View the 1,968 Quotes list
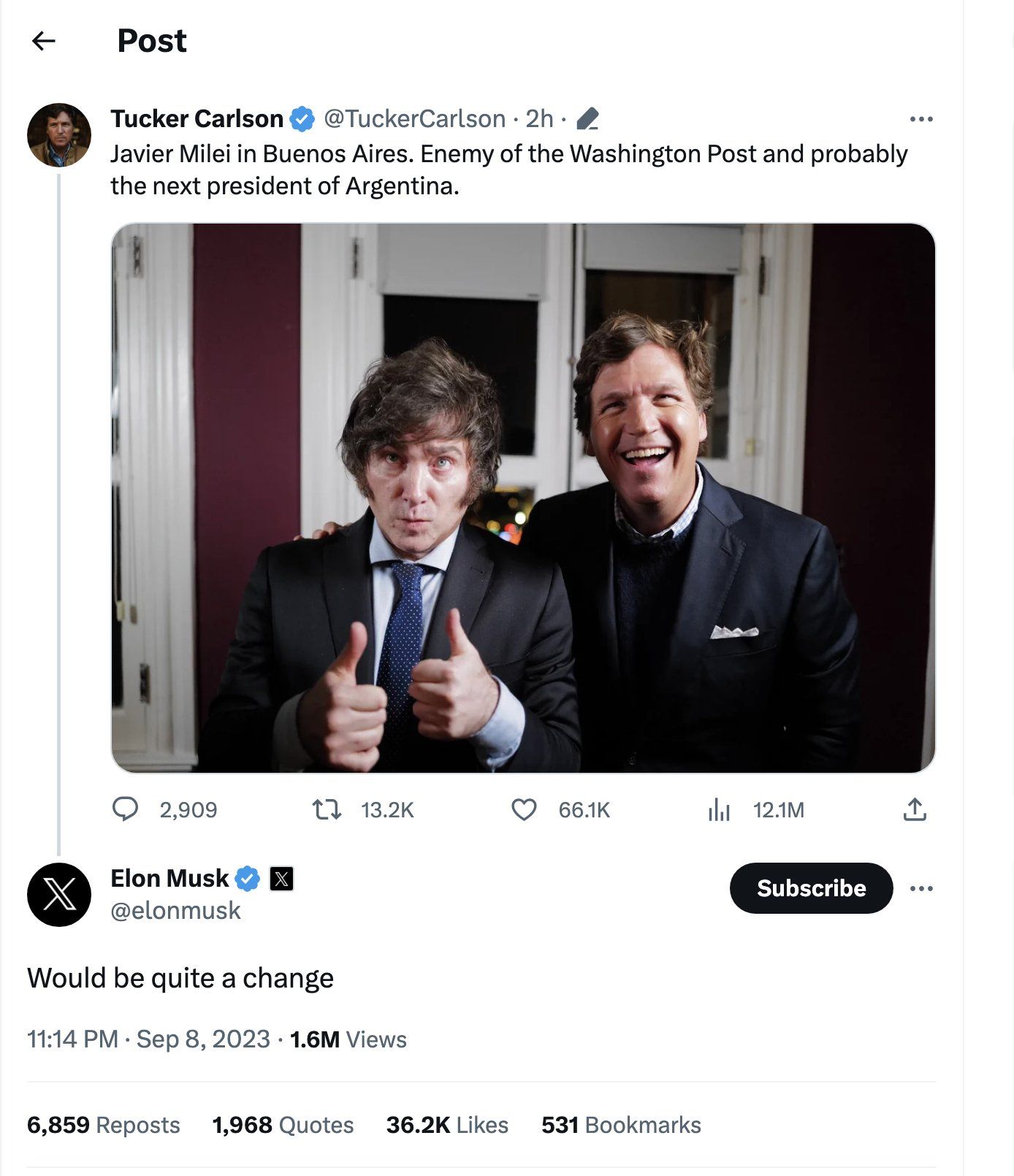The width and height of the screenshot is (1014, 1176). point(283,1125)
